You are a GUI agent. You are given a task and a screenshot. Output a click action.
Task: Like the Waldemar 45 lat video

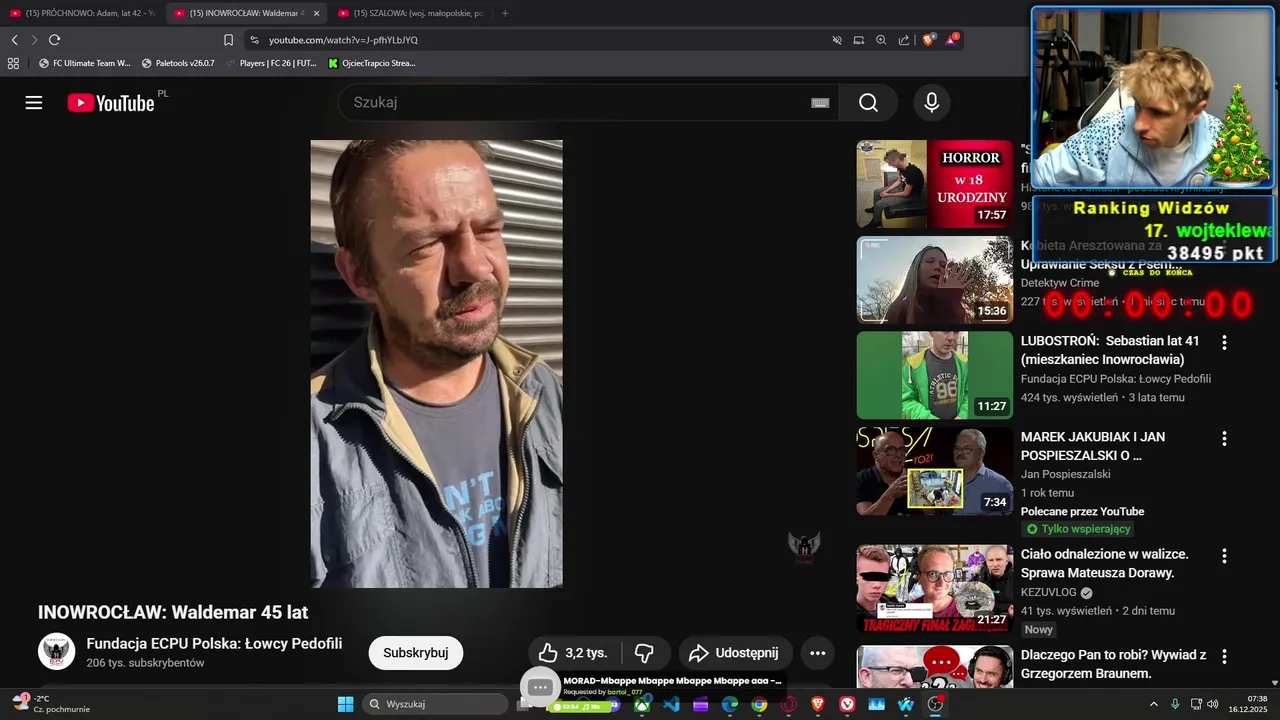[573, 653]
